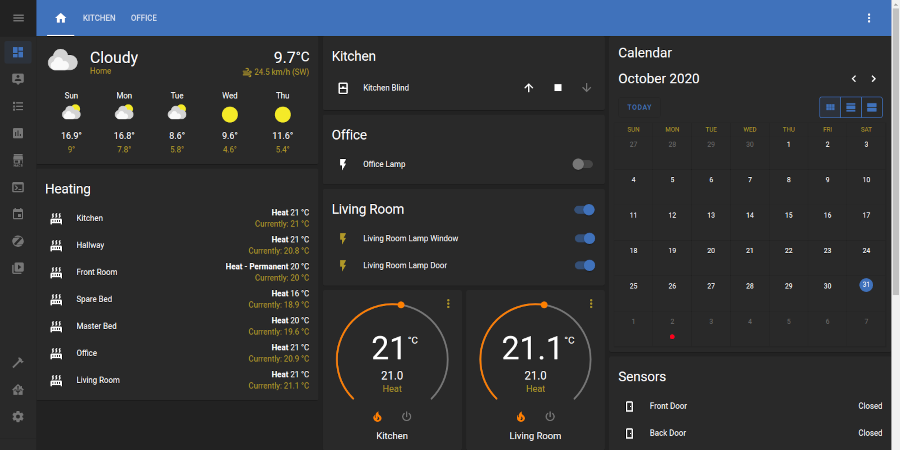The height and width of the screenshot is (450, 900).
Task: Open Living Room thermostat options menu
Action: click(x=591, y=304)
